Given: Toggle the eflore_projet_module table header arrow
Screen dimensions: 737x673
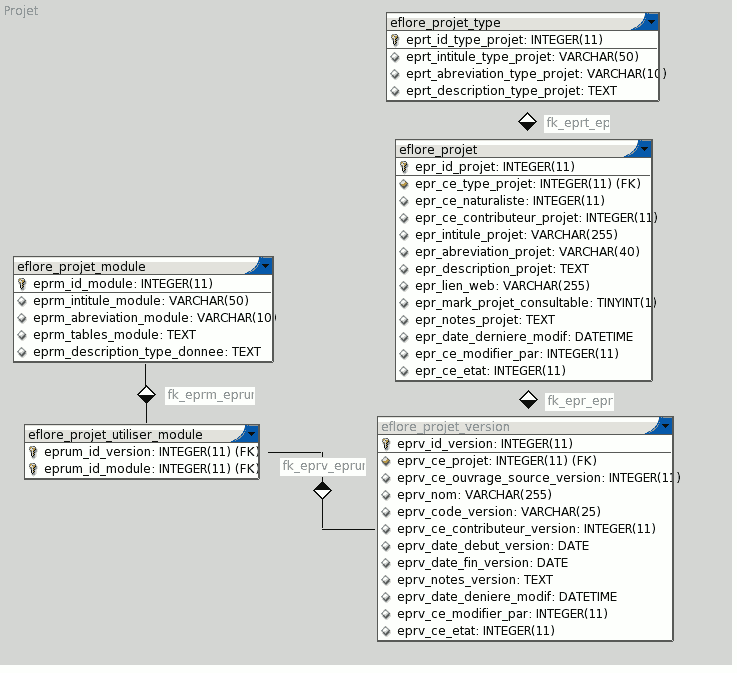Looking at the screenshot, I should click(x=265, y=266).
